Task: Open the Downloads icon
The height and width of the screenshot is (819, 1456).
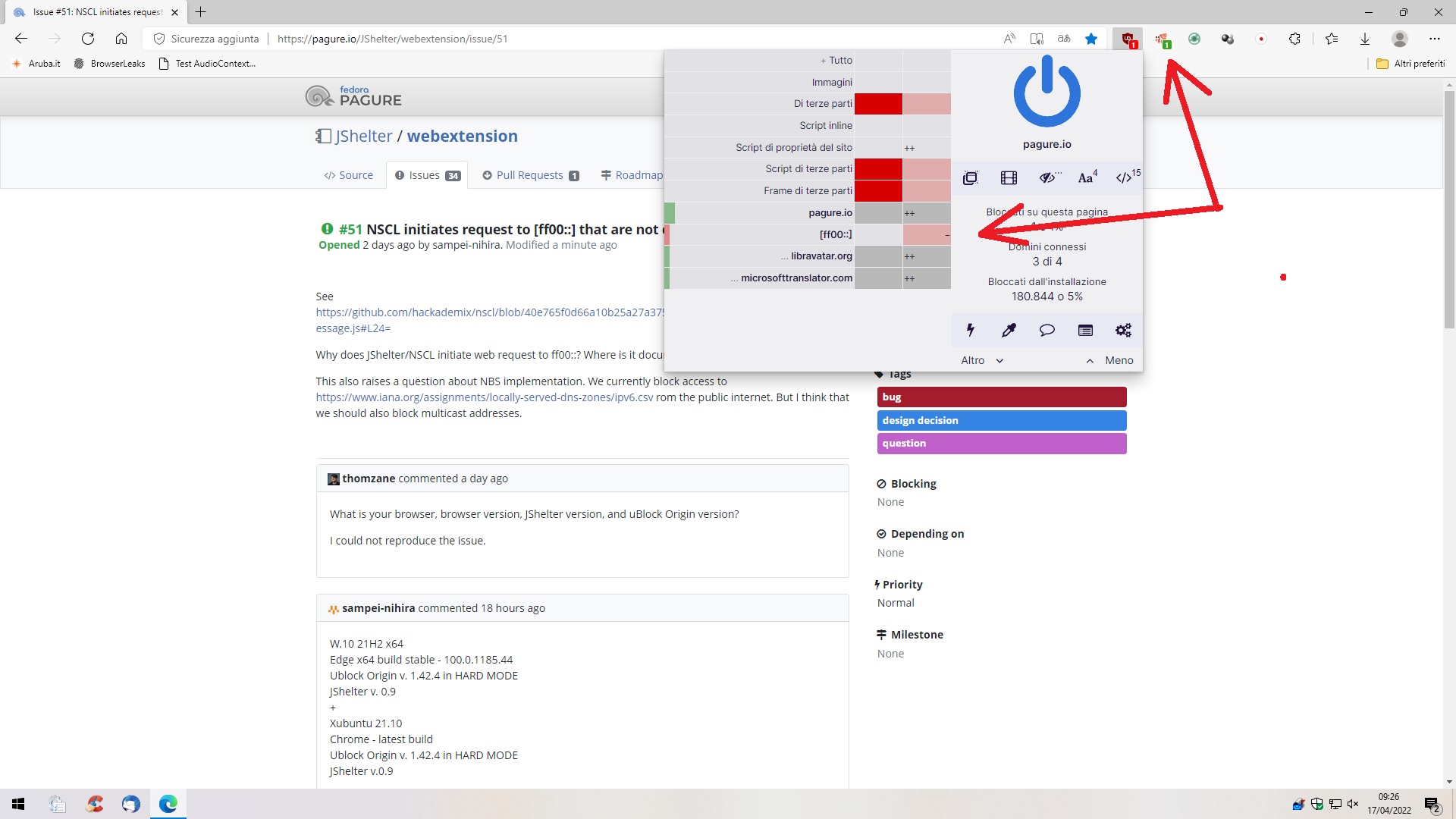Action: 1365,39
